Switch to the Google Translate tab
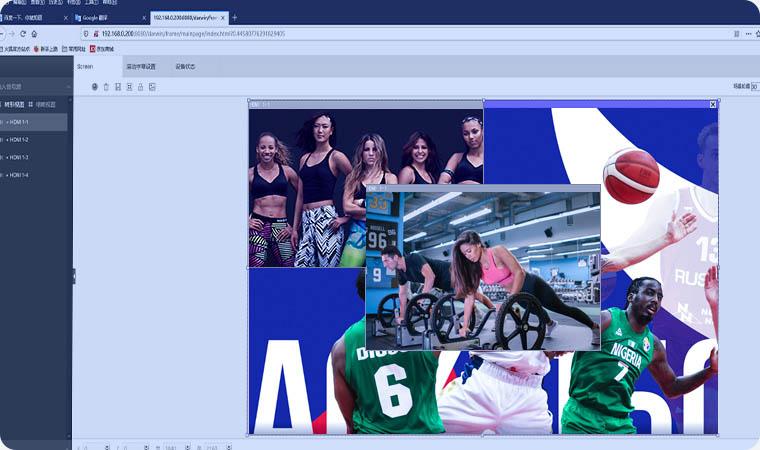Image resolution: width=760 pixels, height=450 pixels. (109, 18)
